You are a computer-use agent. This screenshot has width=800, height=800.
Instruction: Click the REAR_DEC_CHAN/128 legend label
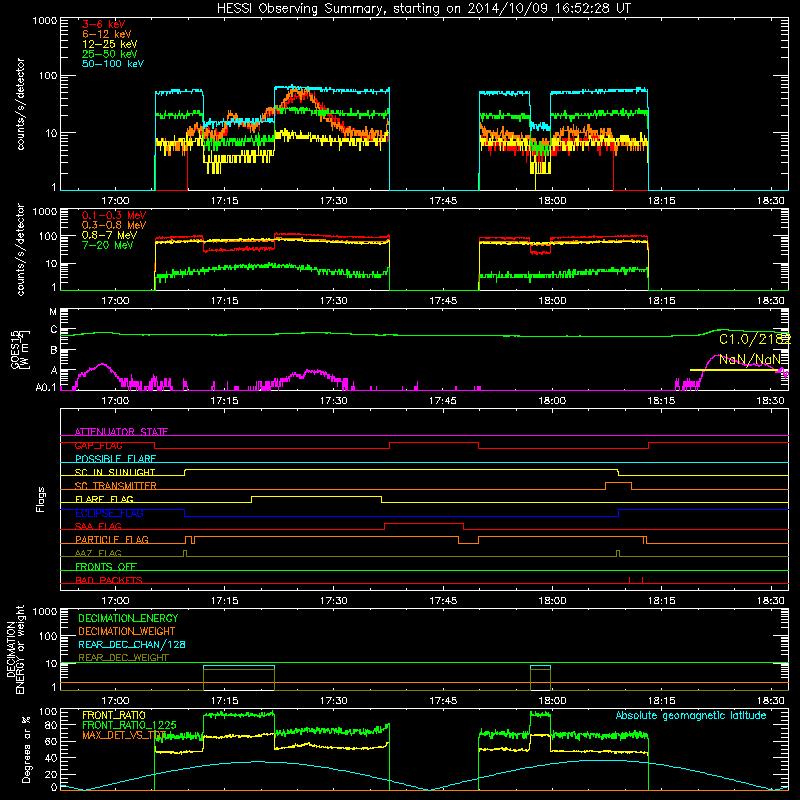click(132, 644)
